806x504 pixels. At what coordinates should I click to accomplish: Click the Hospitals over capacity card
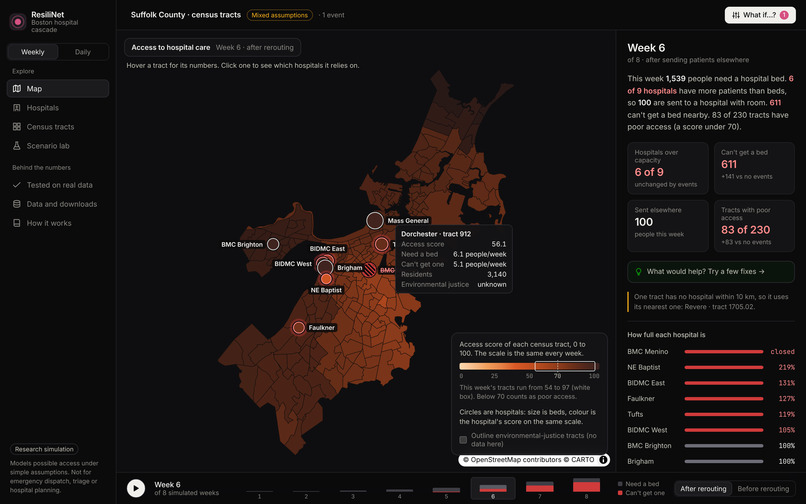point(668,168)
